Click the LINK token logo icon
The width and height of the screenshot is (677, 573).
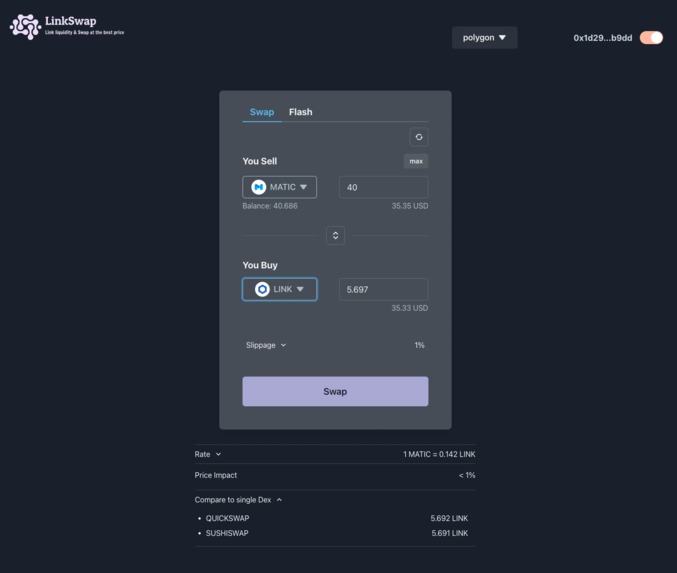coord(262,289)
